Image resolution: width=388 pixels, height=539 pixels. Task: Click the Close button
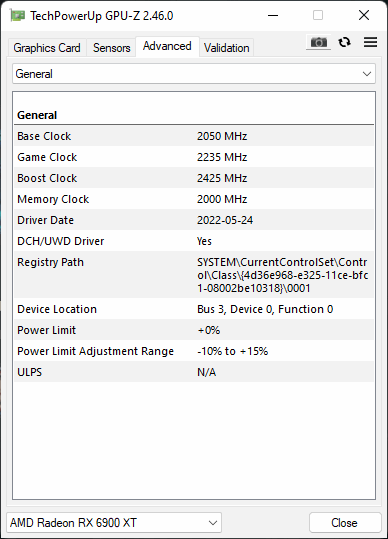click(345, 523)
